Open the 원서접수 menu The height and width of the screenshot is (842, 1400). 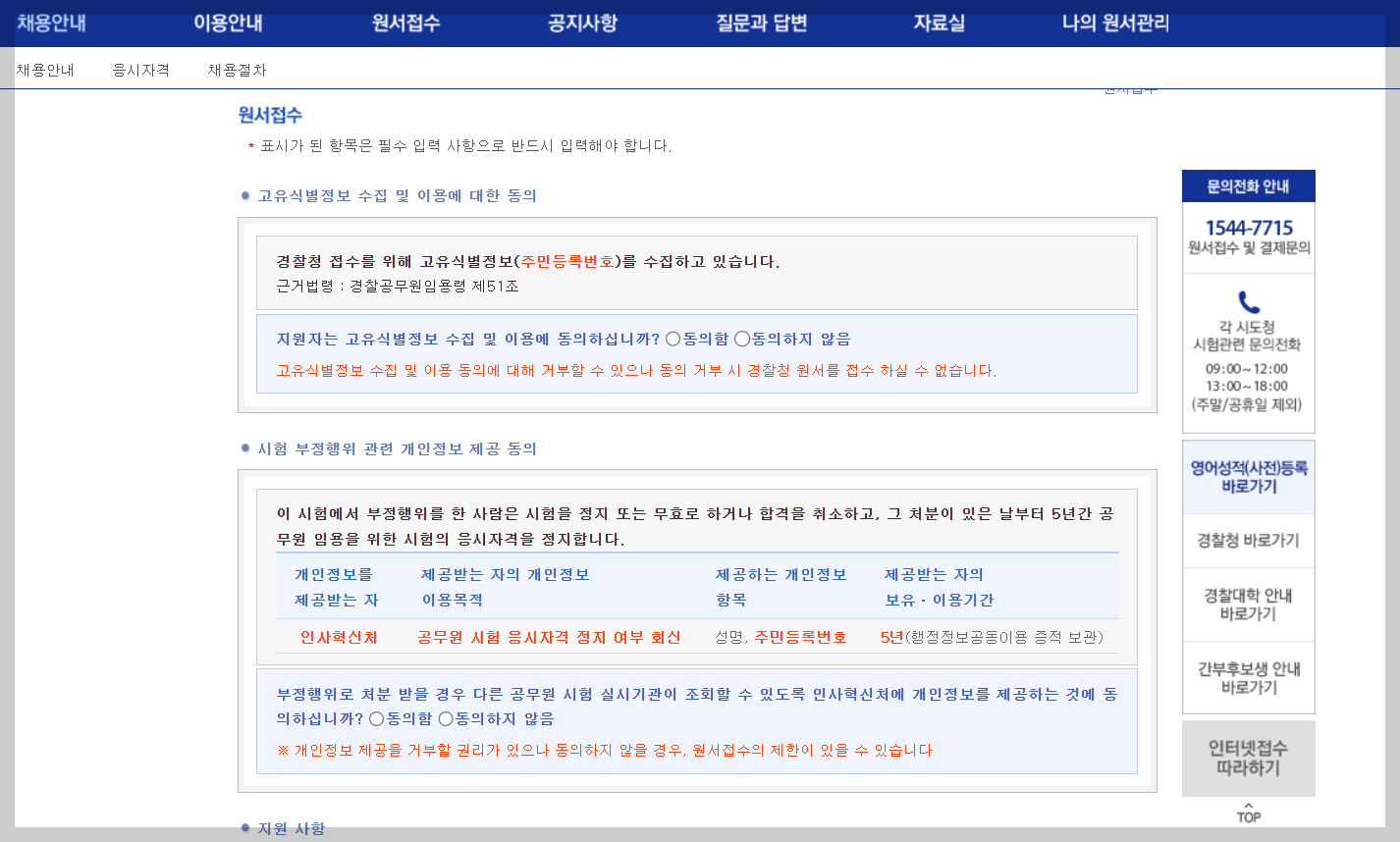404,25
